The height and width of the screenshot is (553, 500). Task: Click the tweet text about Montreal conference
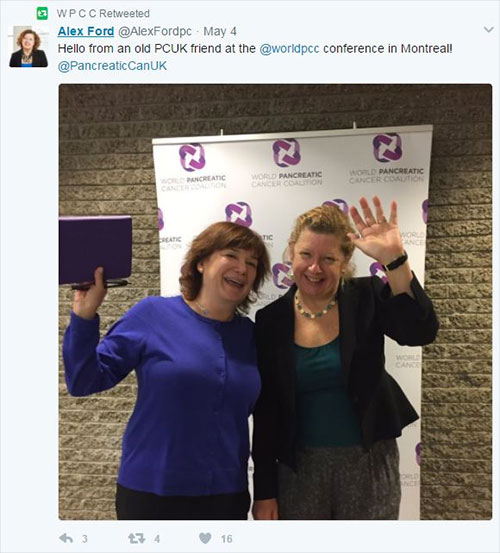point(255,48)
